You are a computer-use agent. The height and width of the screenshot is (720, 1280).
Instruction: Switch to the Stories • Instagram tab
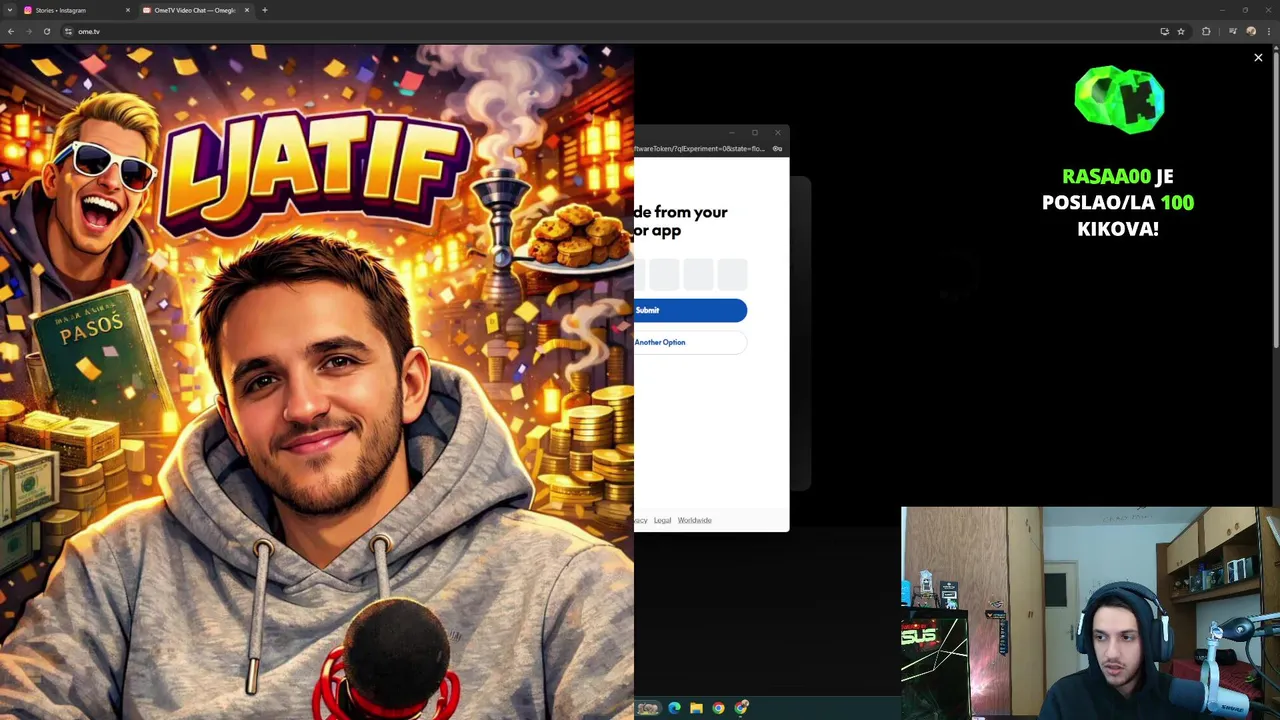coord(76,10)
